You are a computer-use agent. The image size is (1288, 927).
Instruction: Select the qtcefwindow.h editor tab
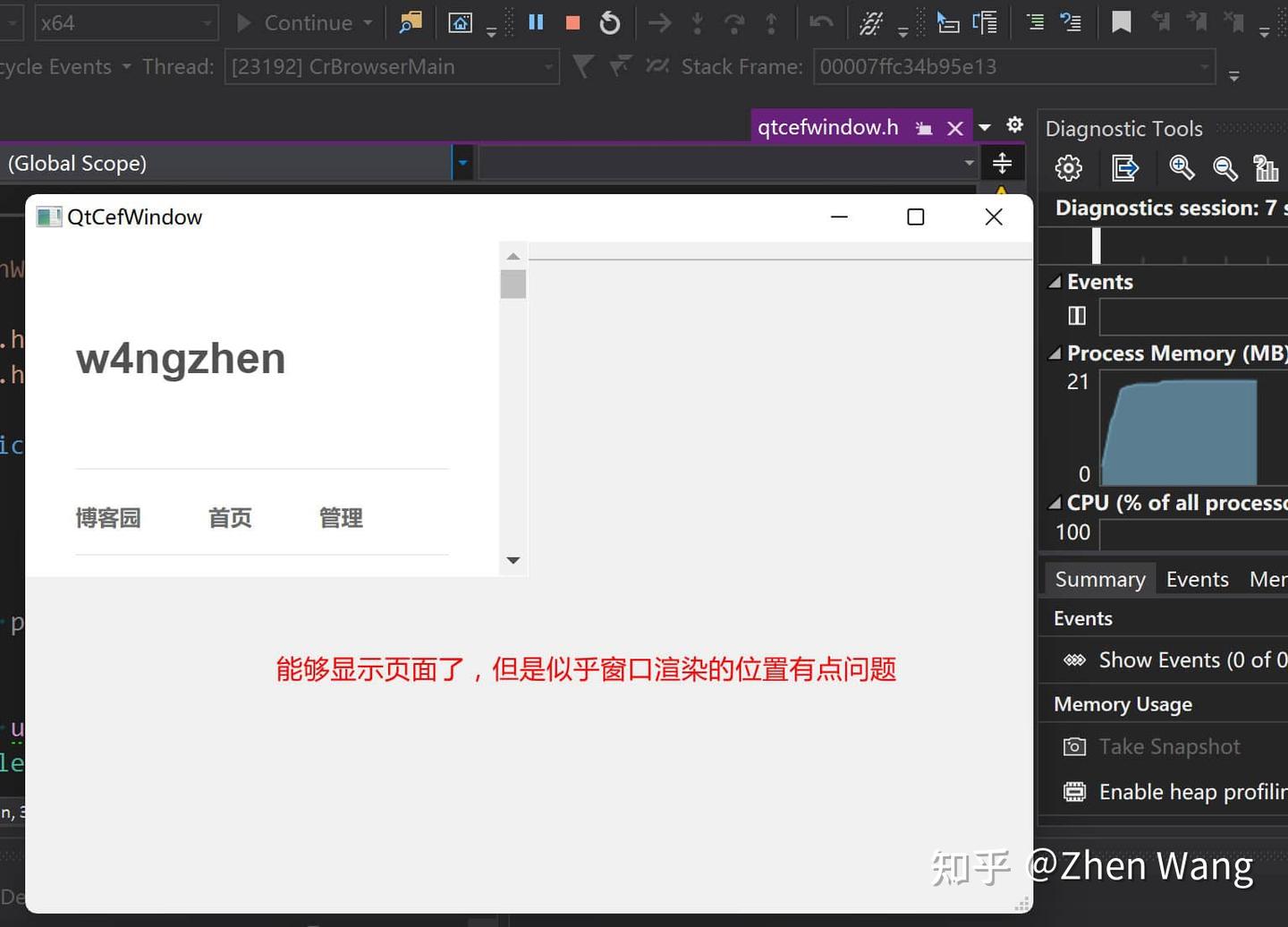point(827,126)
